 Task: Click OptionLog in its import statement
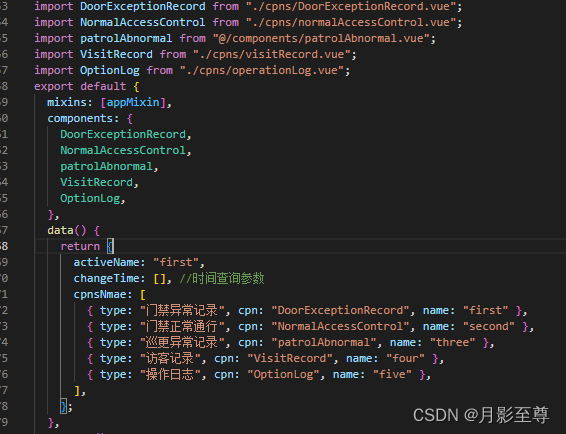110,70
